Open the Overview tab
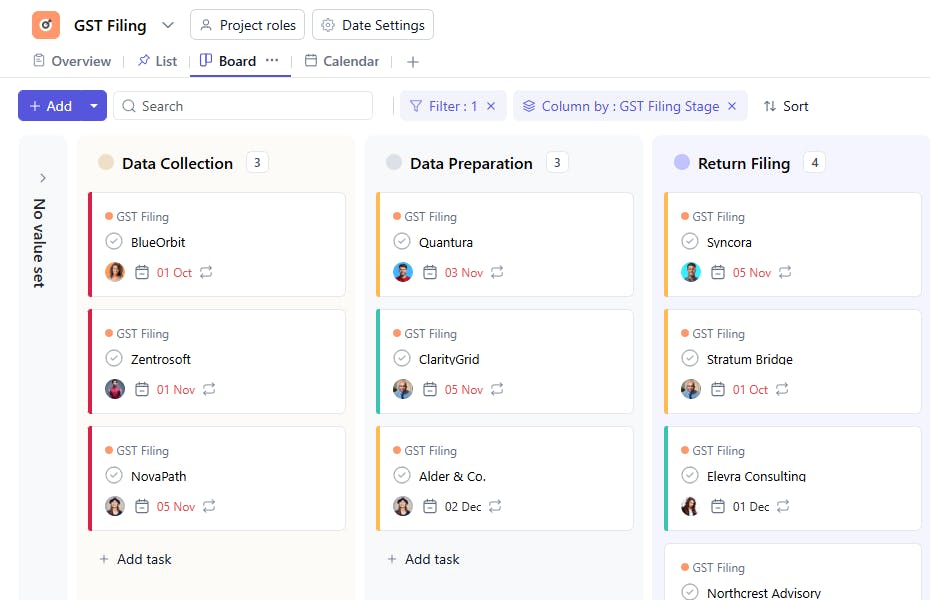This screenshot has height=600, width=930. point(72,61)
